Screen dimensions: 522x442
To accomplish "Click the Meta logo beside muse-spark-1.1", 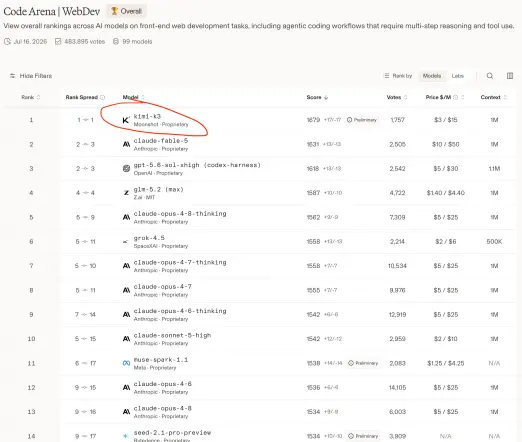I will click(x=126, y=363).
